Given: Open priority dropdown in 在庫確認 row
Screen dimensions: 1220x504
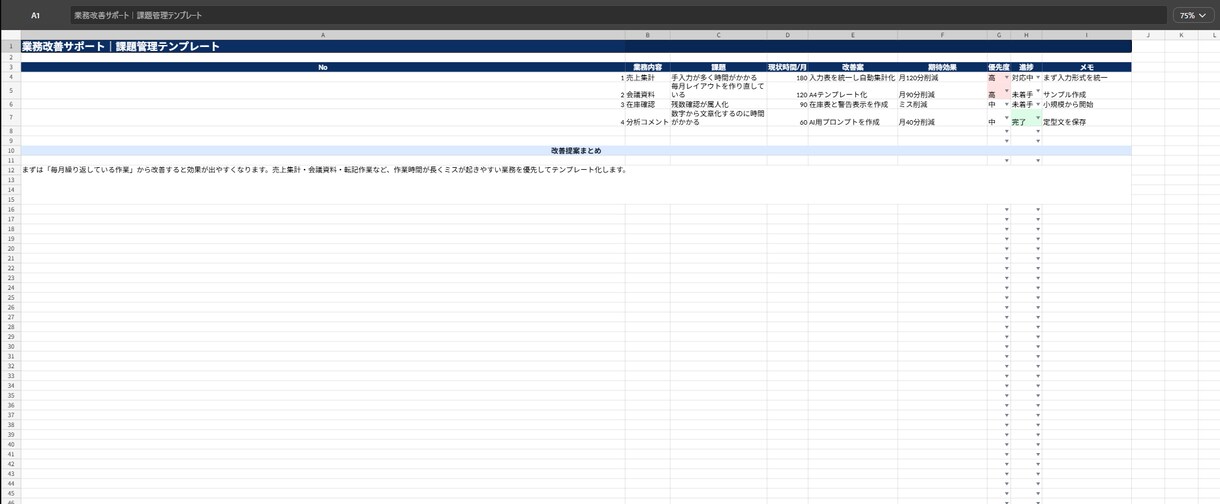Looking at the screenshot, I should [x=1007, y=104].
